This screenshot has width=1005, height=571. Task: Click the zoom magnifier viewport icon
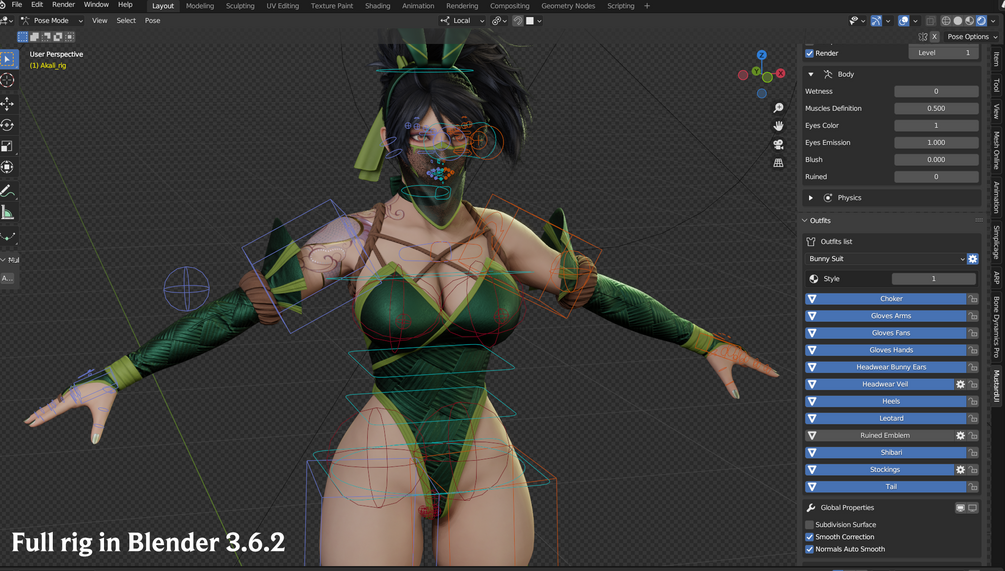point(778,108)
